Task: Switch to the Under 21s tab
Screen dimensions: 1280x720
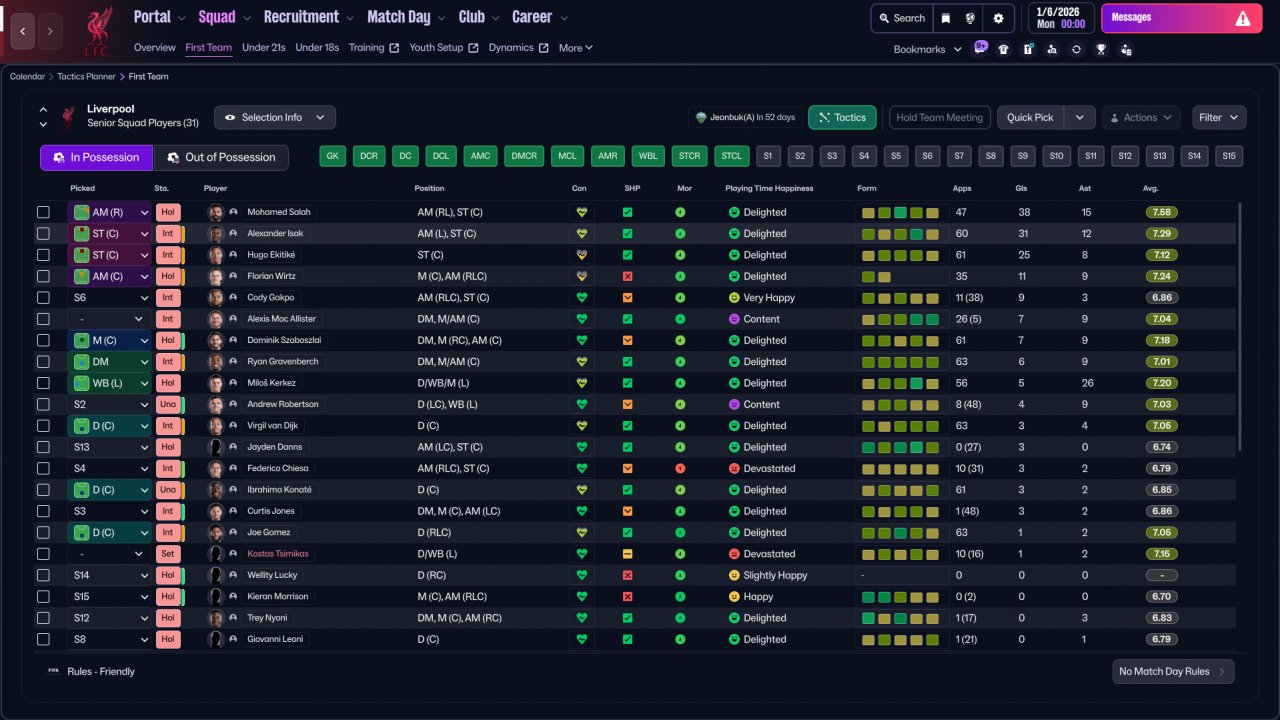Action: coord(264,48)
